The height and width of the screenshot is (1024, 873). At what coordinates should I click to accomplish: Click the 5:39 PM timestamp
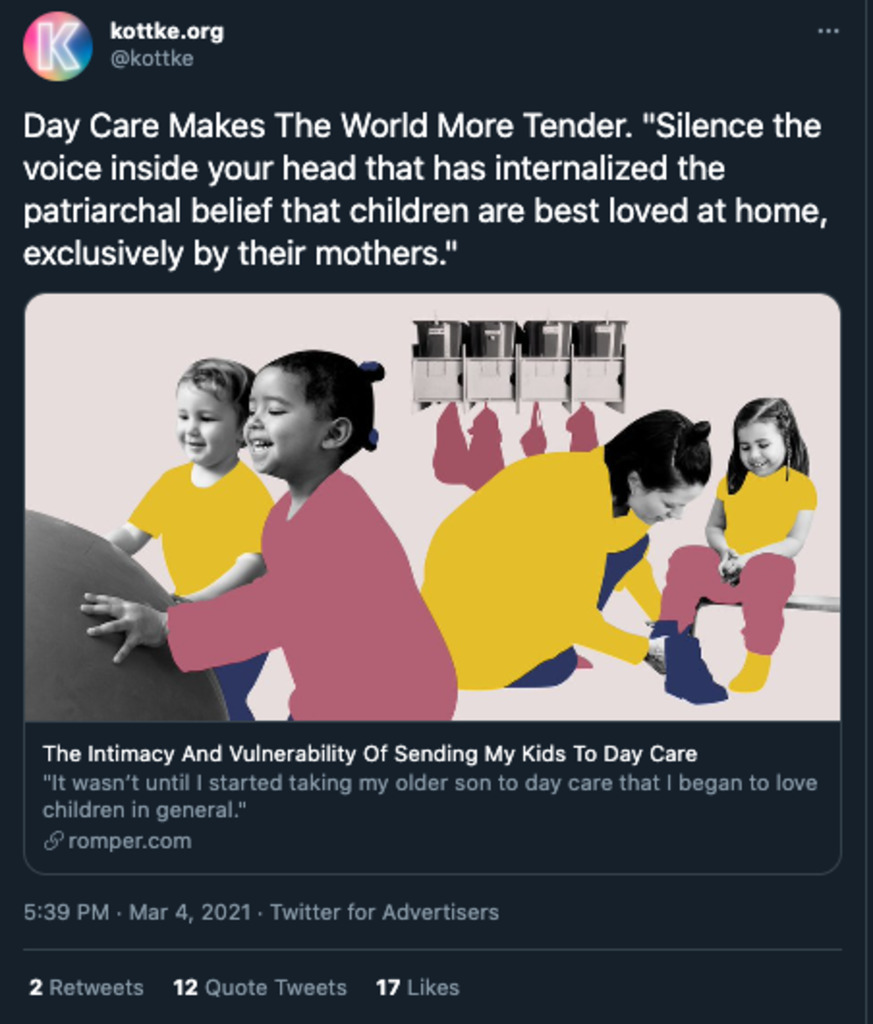pyautogui.click(x=66, y=912)
